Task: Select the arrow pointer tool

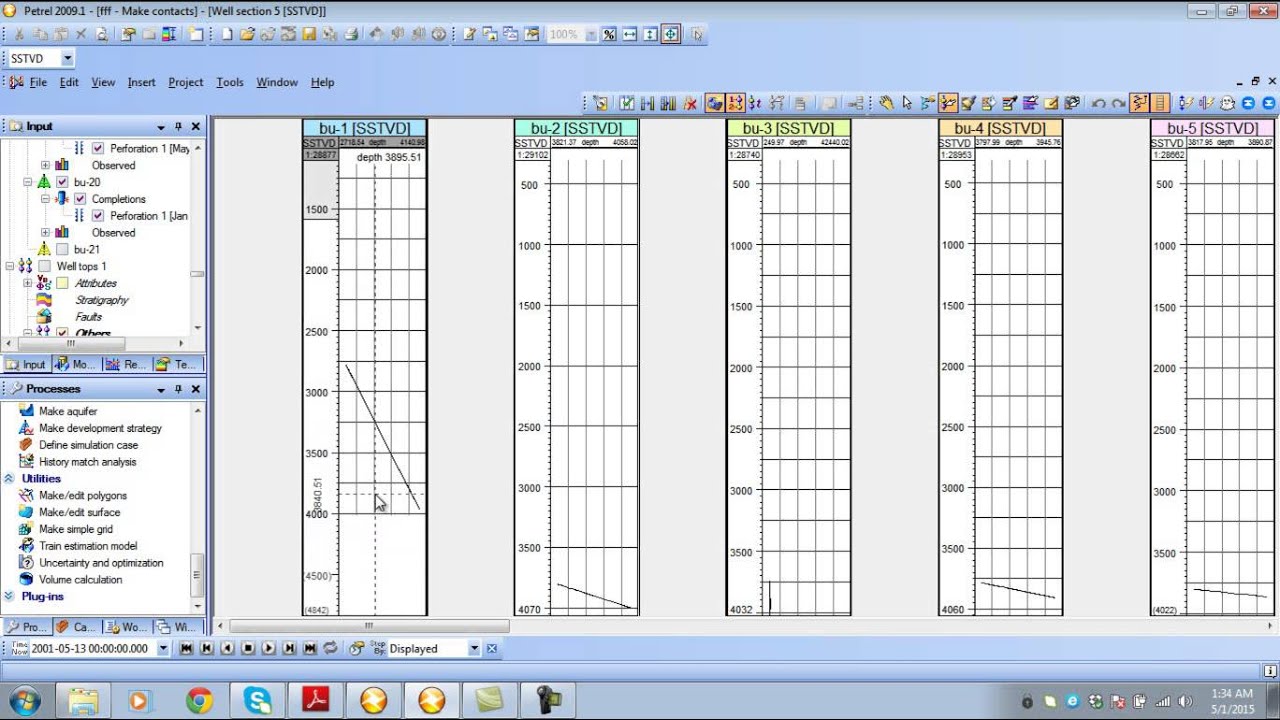Action: coord(907,103)
